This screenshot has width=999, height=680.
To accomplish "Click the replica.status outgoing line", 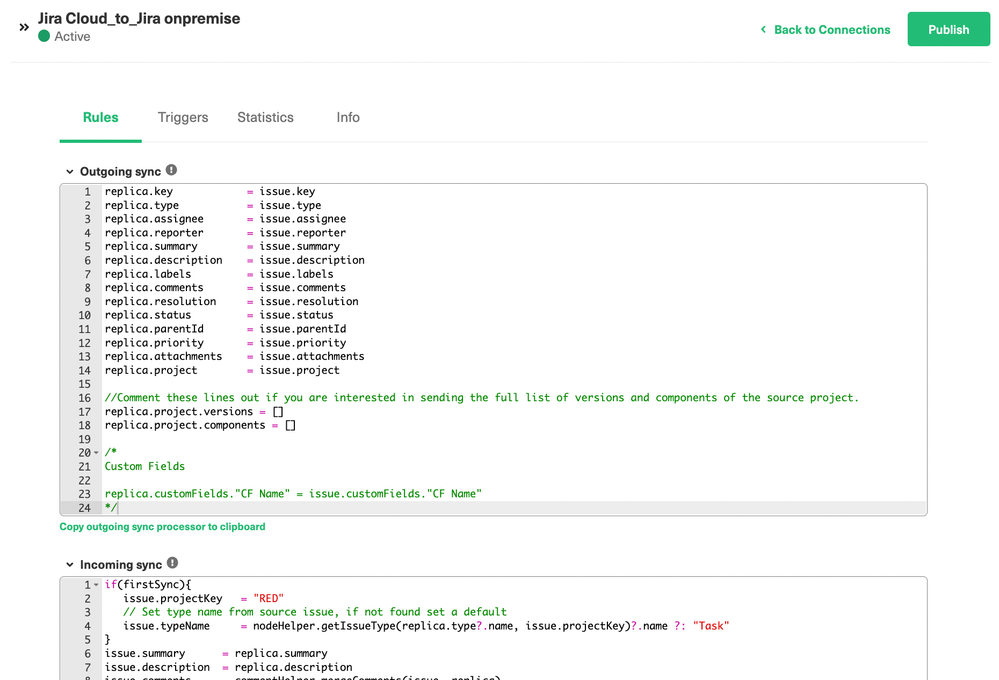I will pyautogui.click(x=219, y=315).
